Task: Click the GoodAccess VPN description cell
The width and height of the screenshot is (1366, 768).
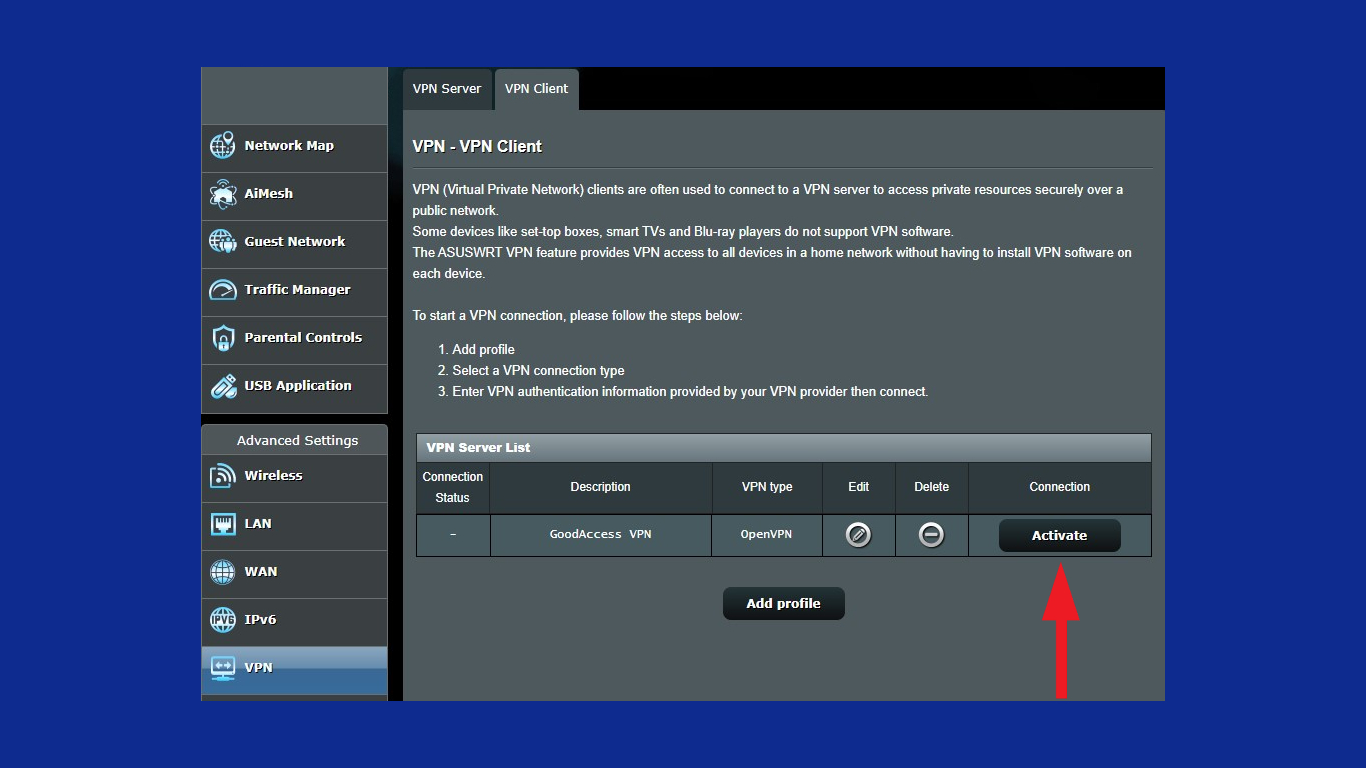Action: click(x=600, y=535)
